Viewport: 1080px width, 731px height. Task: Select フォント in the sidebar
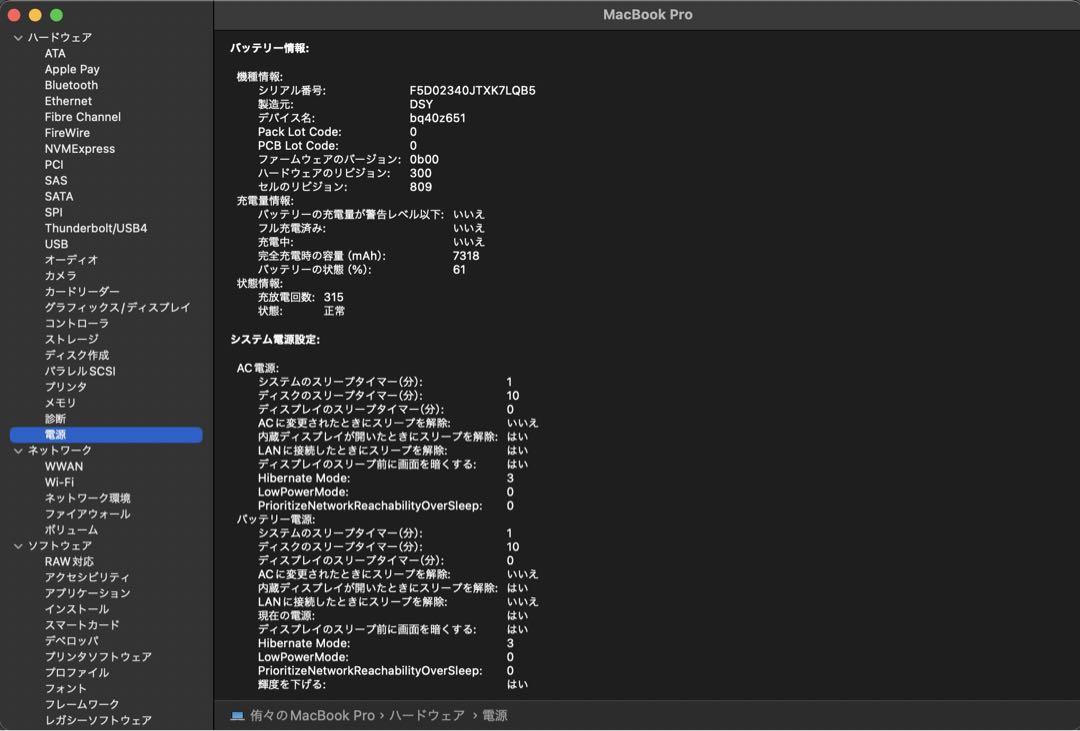tap(66, 688)
